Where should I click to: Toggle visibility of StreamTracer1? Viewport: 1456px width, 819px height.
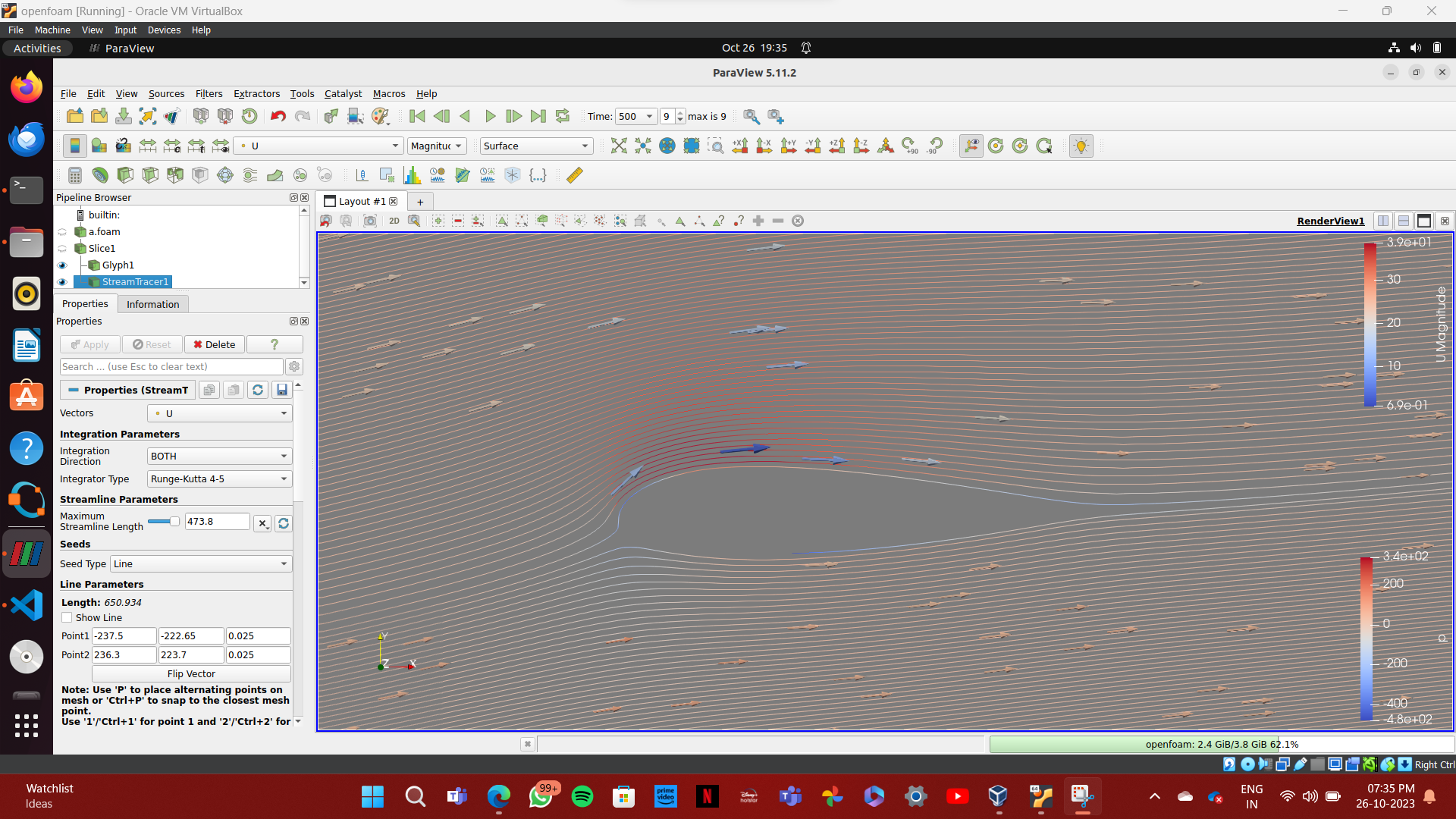62,281
